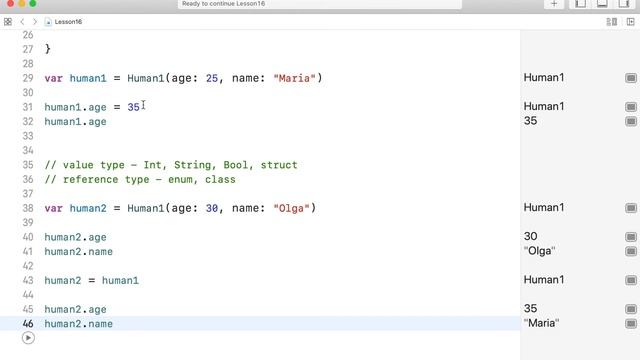Click the plus Library button
The height and width of the screenshot is (360, 640).
click(x=554, y=4)
